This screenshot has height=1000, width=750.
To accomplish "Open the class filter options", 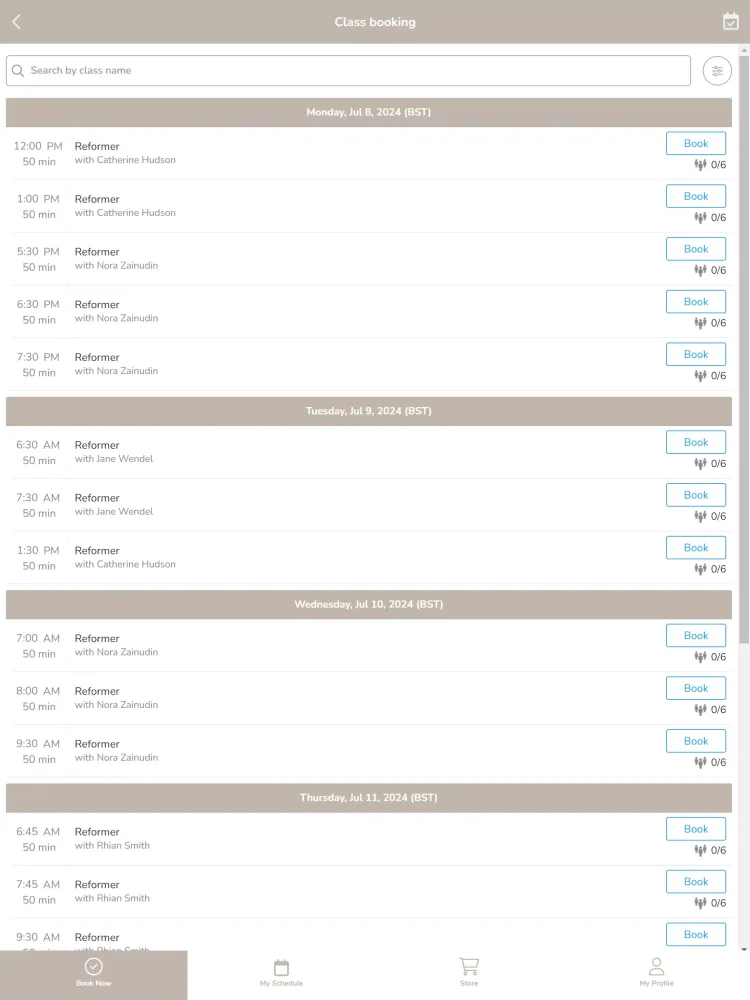I will (717, 71).
